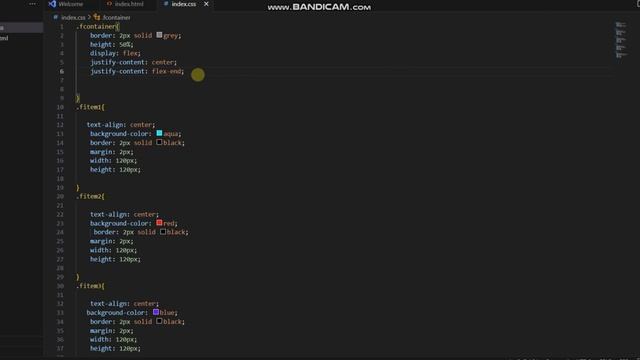Screen dimensions: 640x360
Task: Click the 'display: flex;' line
Action: click(x=115, y=53)
